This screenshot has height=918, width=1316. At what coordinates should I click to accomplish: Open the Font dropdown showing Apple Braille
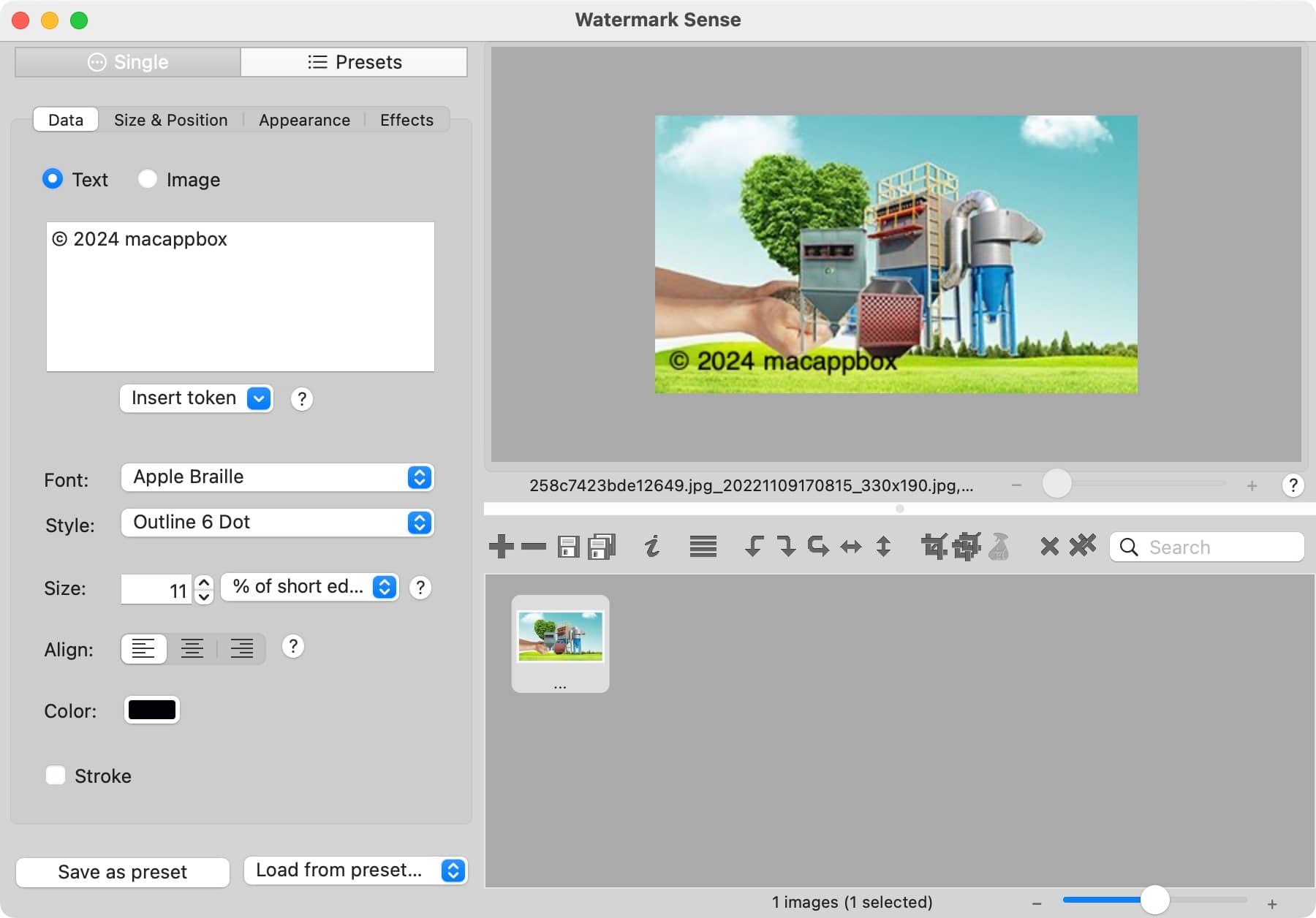[278, 477]
